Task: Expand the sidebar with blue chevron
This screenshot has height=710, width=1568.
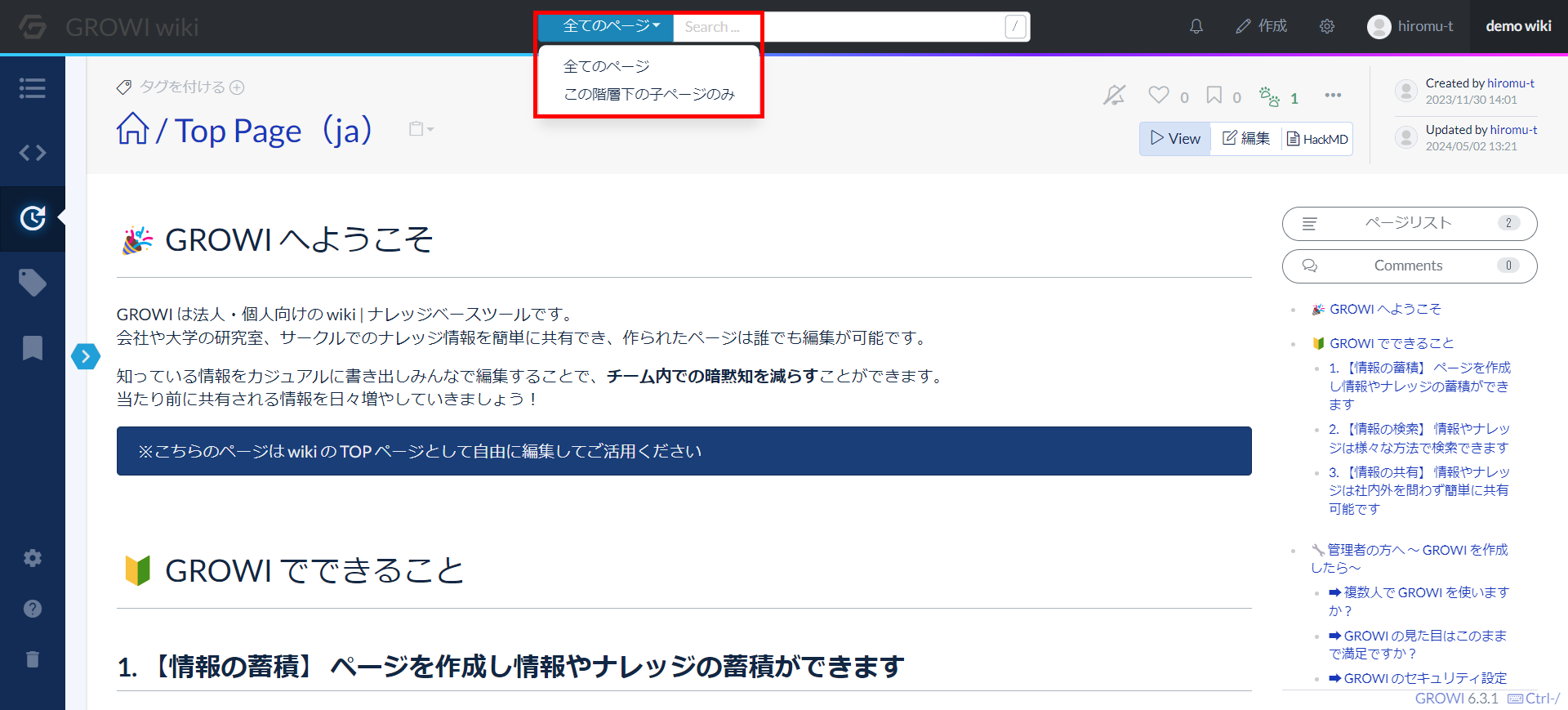Action: tap(86, 356)
